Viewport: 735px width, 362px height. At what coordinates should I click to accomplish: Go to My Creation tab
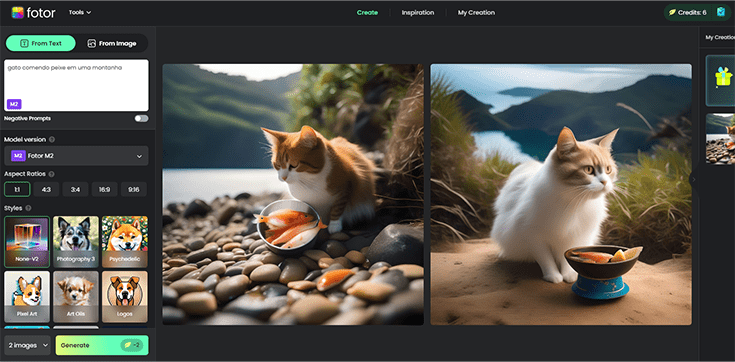476,13
